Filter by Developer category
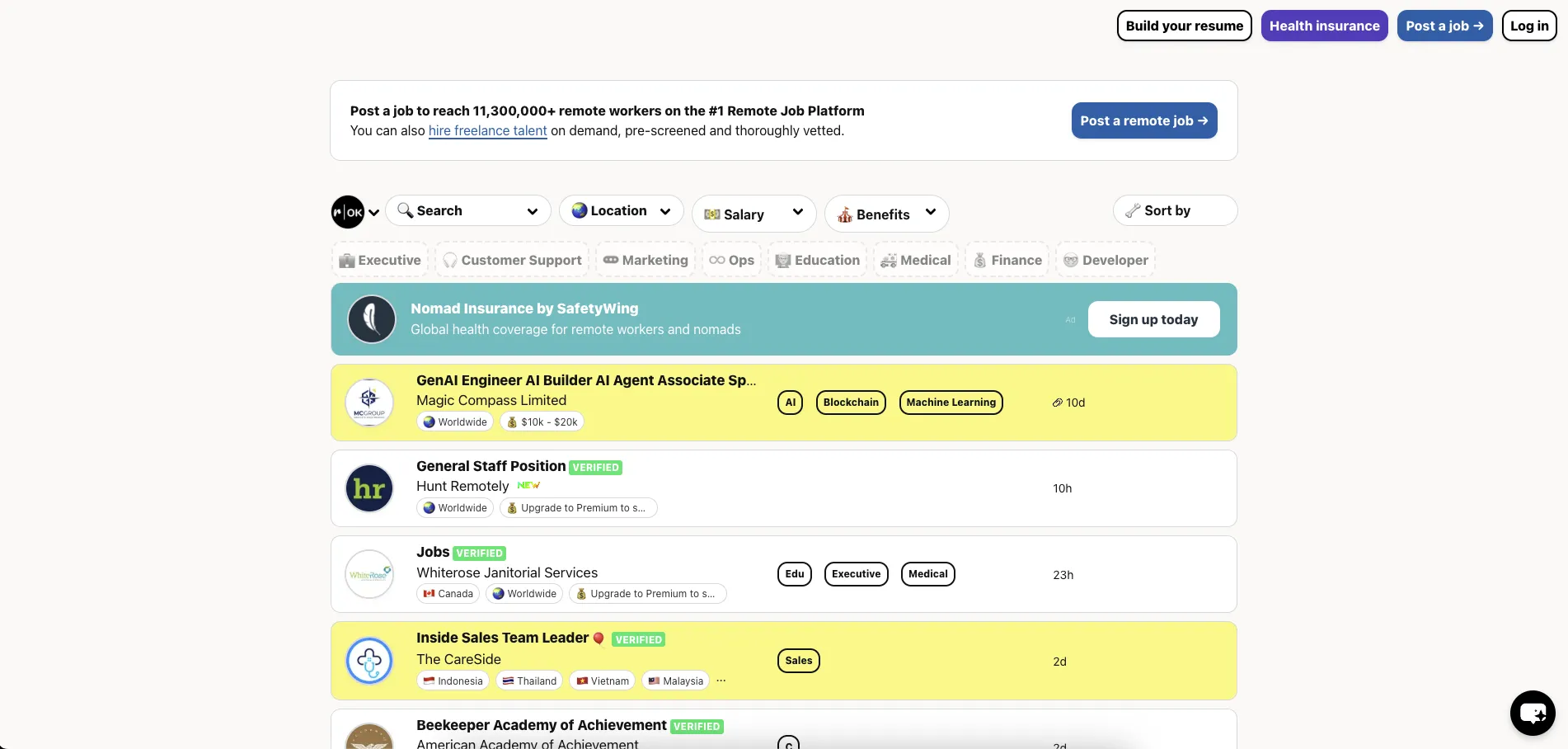Image resolution: width=1568 pixels, height=749 pixels. 1106,260
